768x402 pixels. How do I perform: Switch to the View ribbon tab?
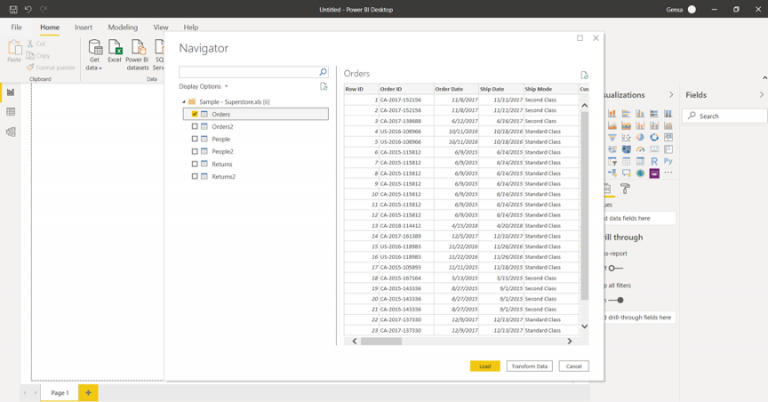click(x=161, y=27)
